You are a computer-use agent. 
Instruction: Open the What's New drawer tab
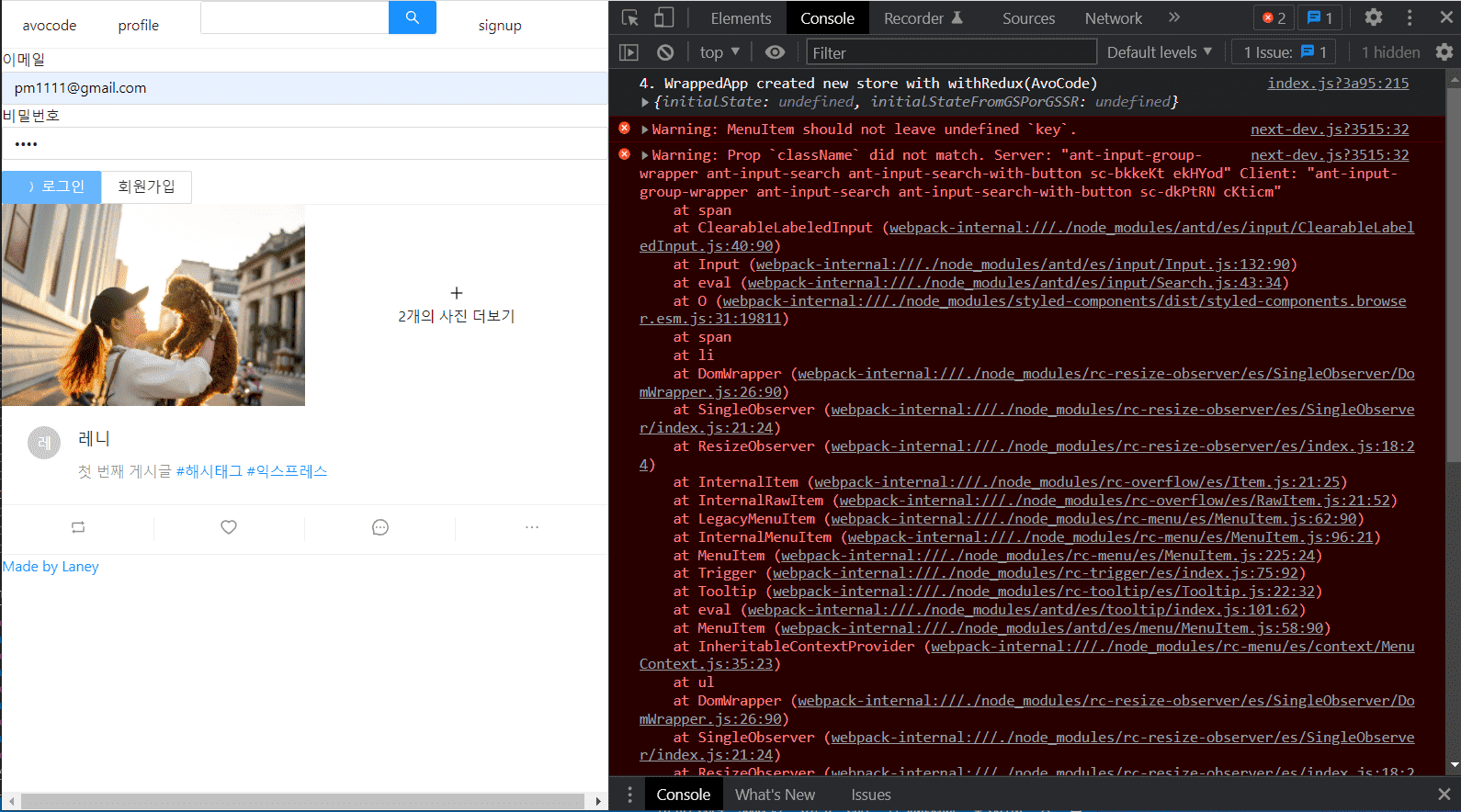[775, 795]
